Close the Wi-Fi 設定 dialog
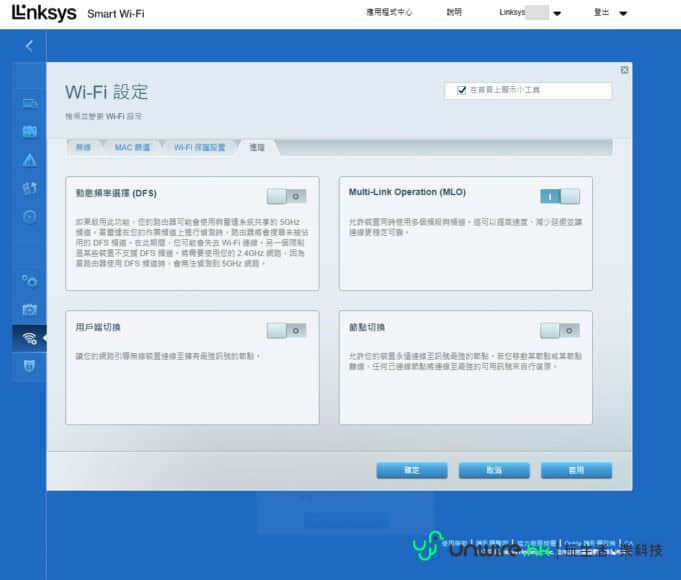 tap(624, 70)
